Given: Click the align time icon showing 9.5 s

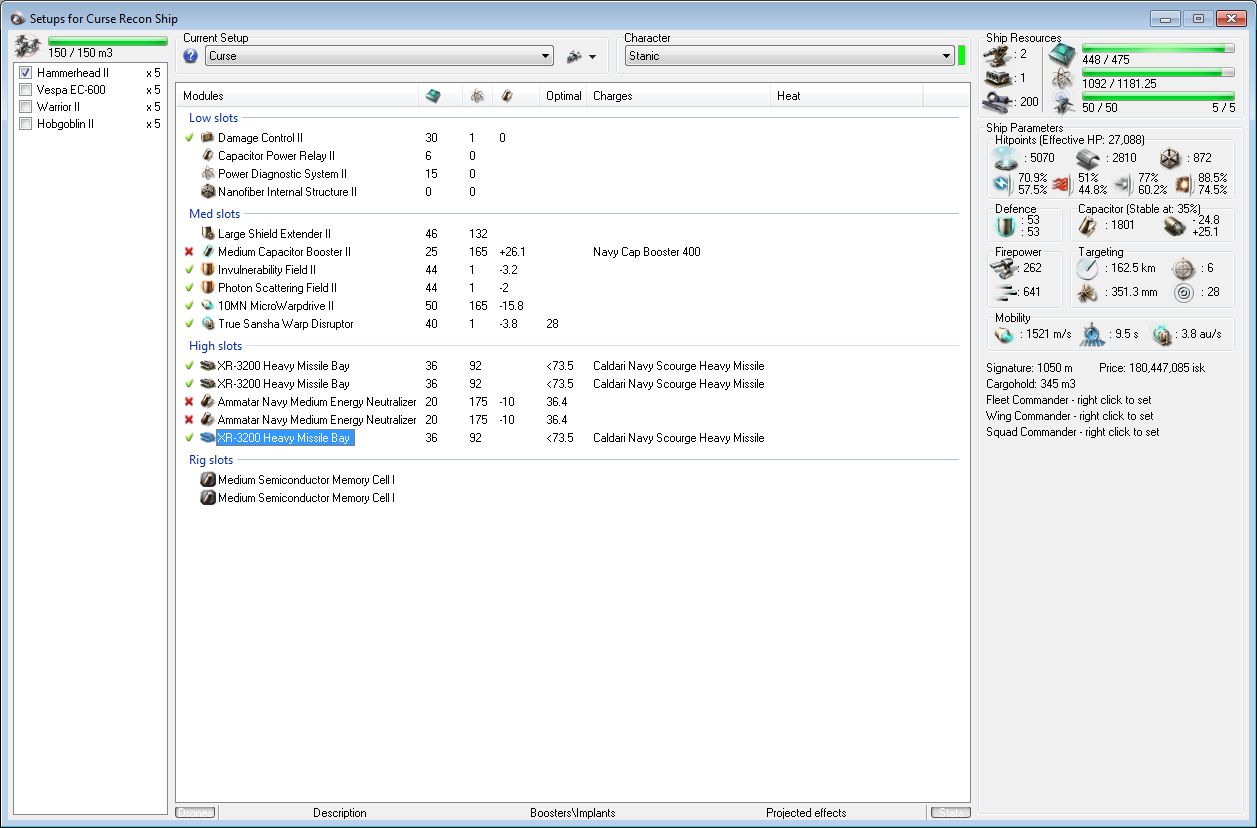Looking at the screenshot, I should (x=1092, y=334).
